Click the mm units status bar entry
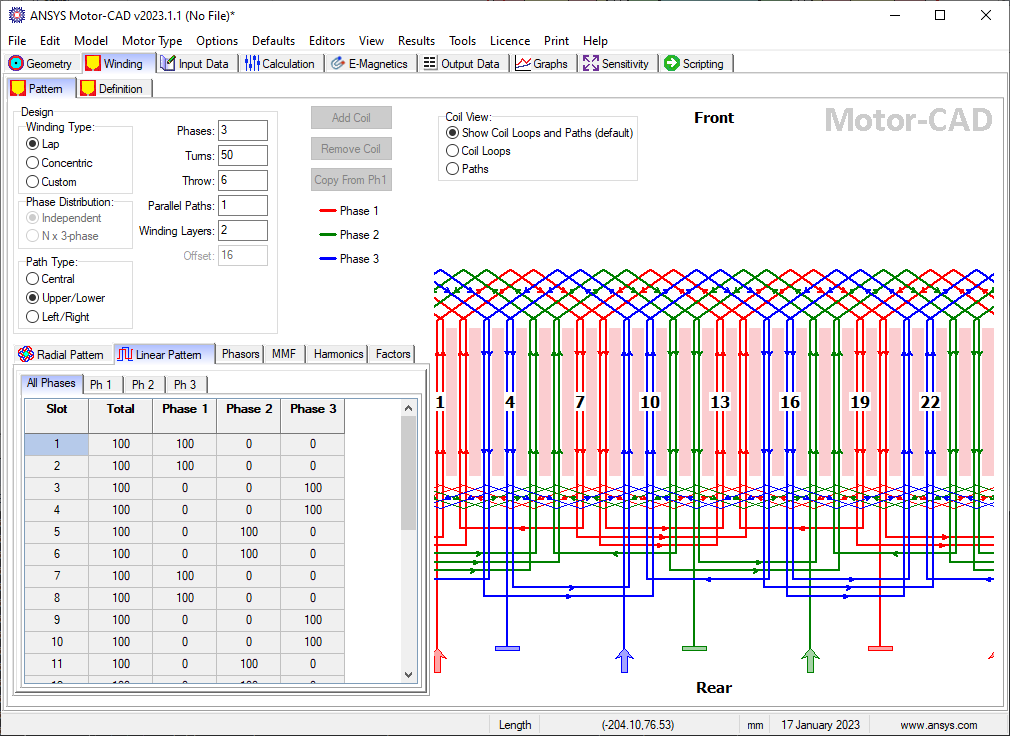The image size is (1010, 736). click(755, 724)
